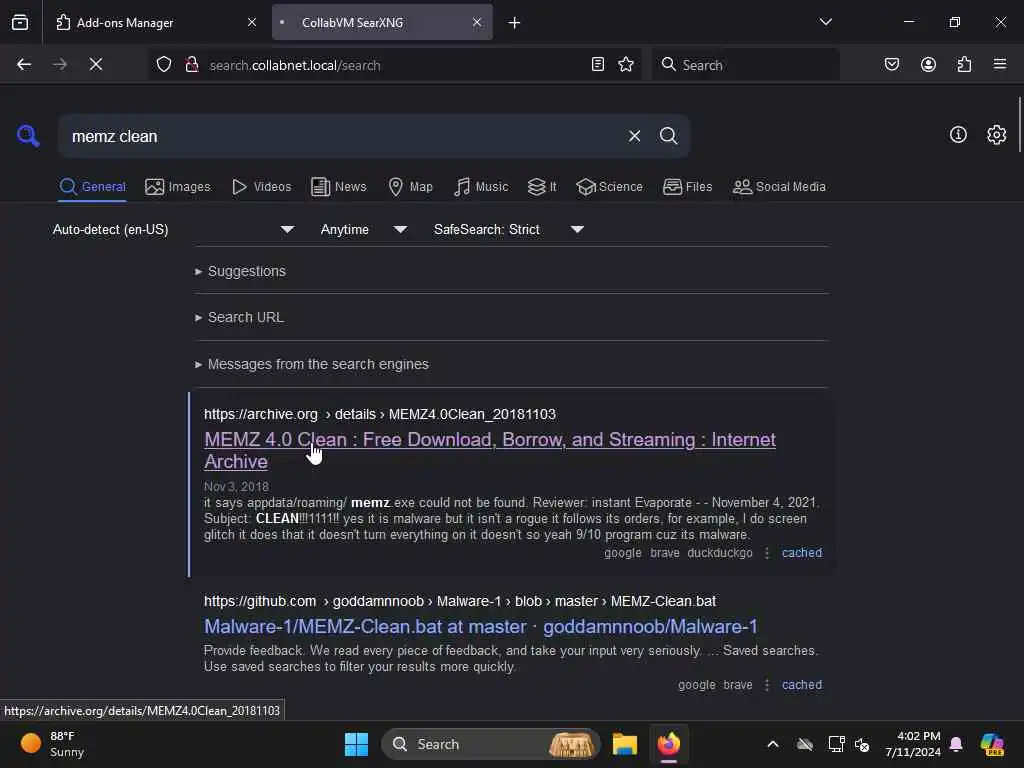Switch to the Map category
Screen dimensions: 1024x768
(410, 187)
